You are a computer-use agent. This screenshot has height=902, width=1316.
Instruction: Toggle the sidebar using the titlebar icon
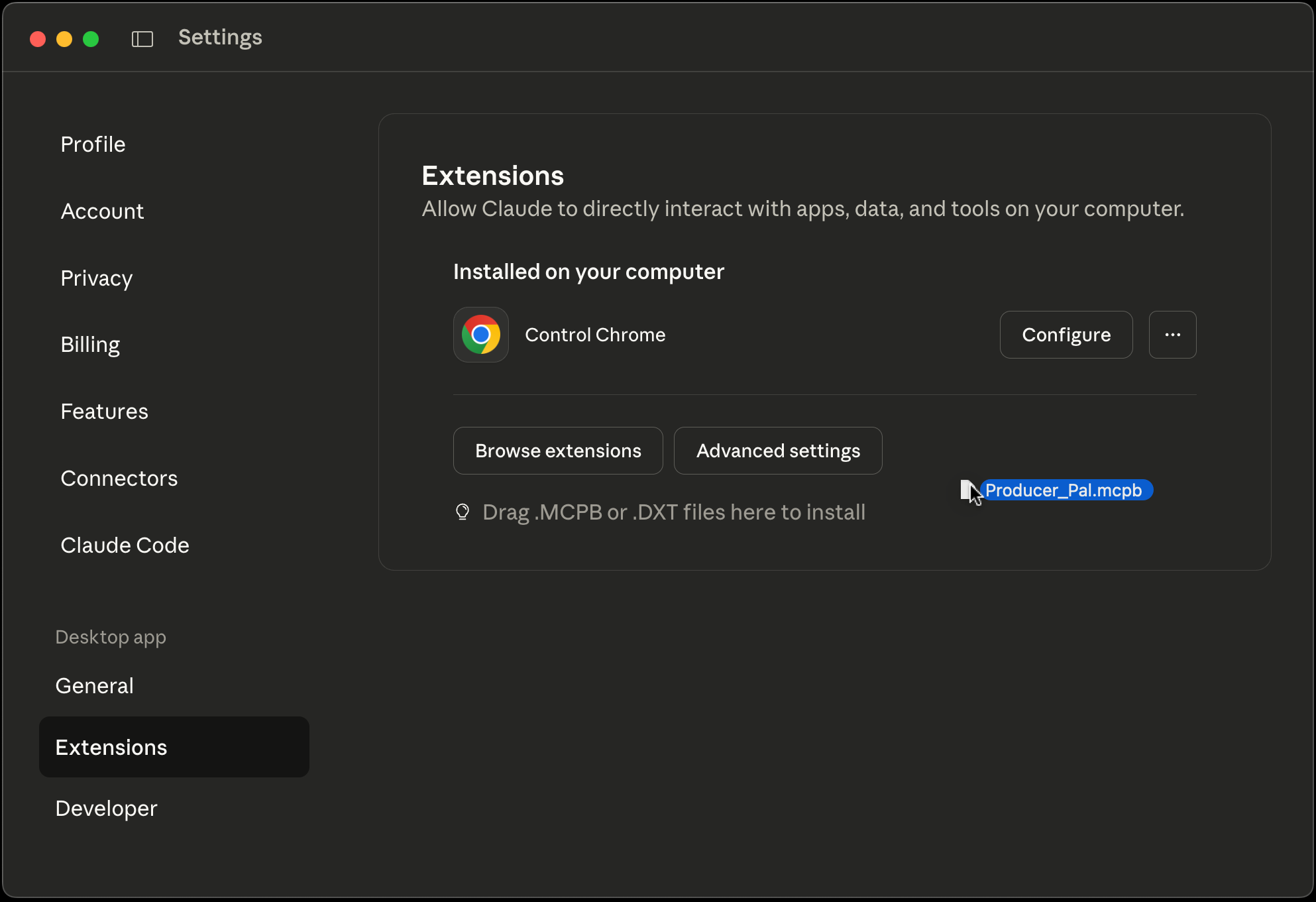point(142,38)
